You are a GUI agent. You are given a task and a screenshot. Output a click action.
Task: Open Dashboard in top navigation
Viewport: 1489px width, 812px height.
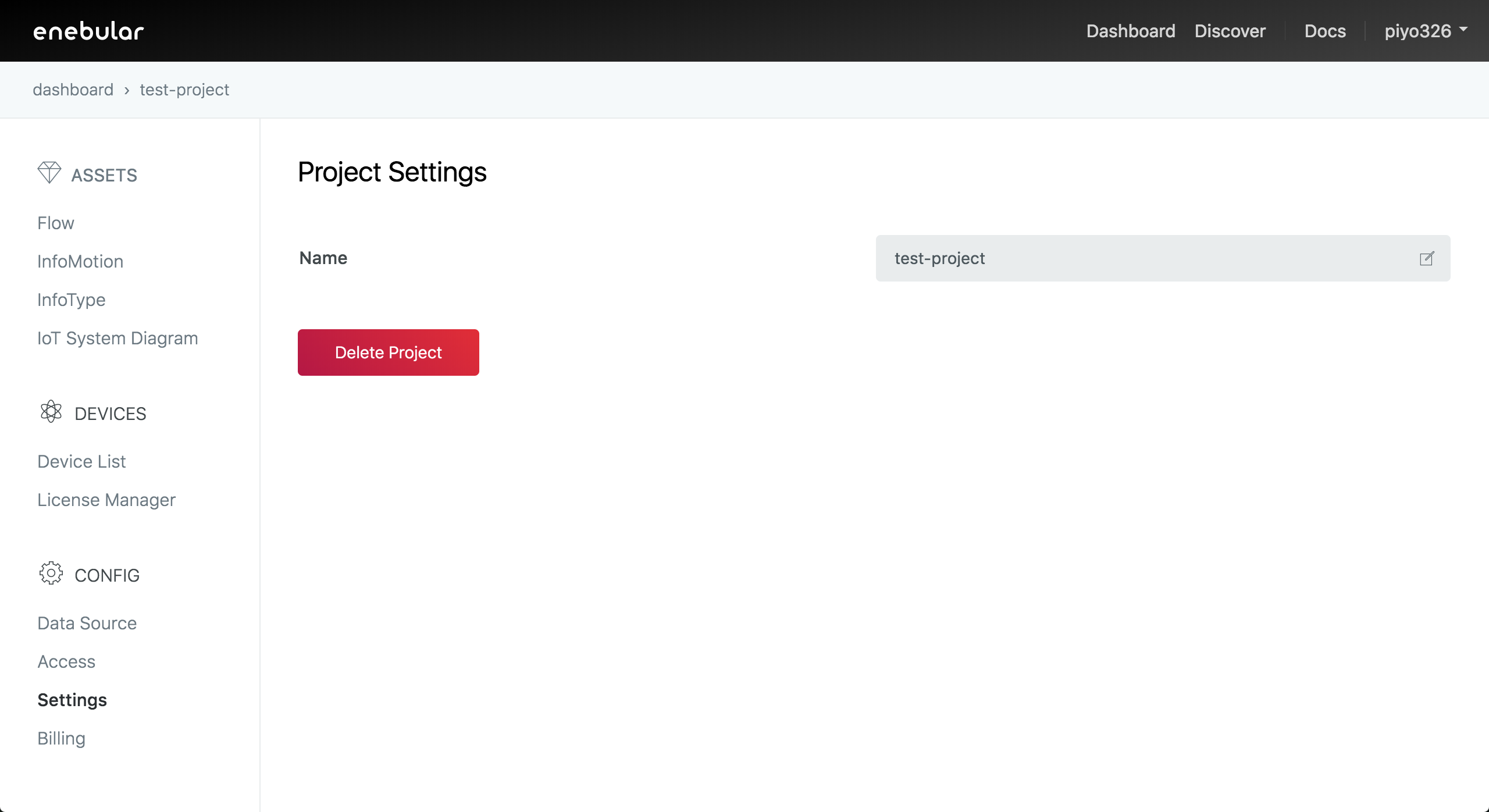point(1131,31)
